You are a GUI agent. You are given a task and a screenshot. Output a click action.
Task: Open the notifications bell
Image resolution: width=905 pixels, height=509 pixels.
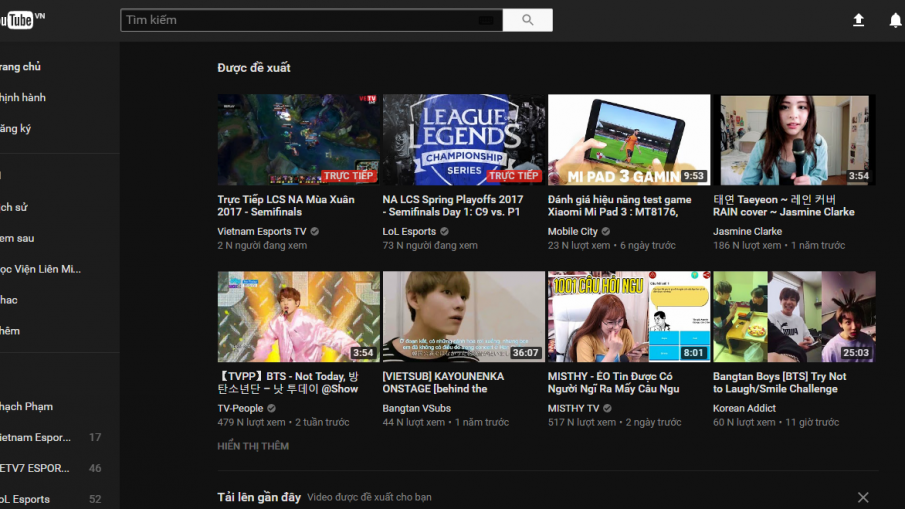click(x=895, y=20)
